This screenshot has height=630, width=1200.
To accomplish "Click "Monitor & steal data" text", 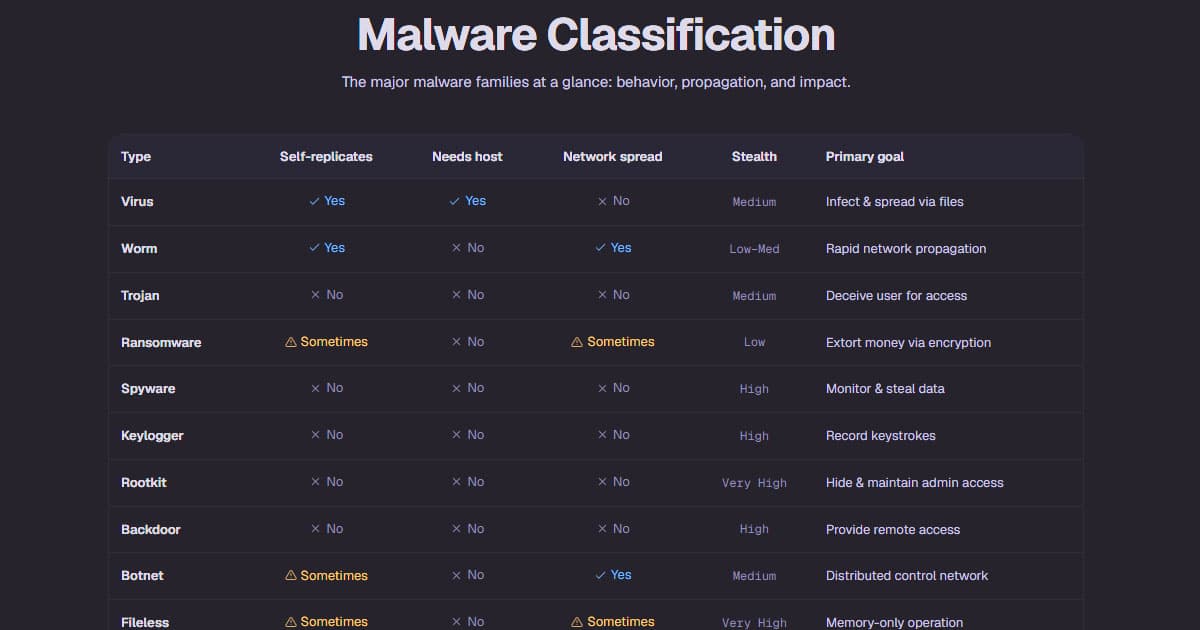I will [x=885, y=388].
